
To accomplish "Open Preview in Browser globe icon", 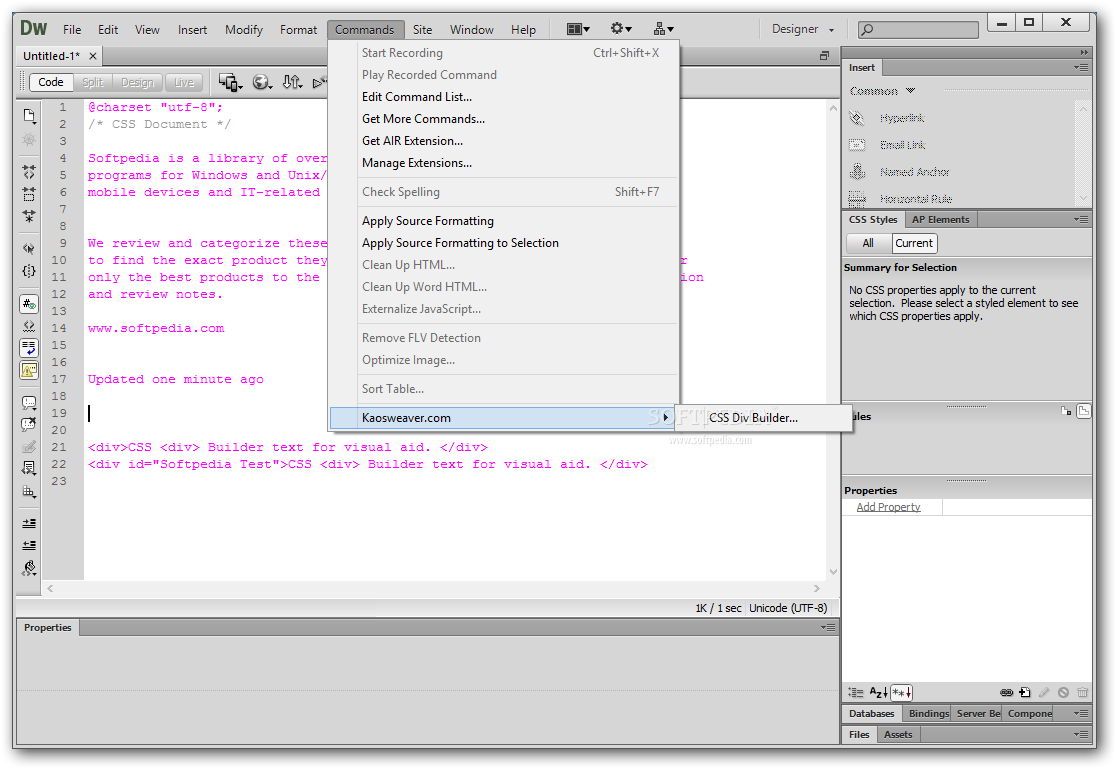I will point(262,83).
